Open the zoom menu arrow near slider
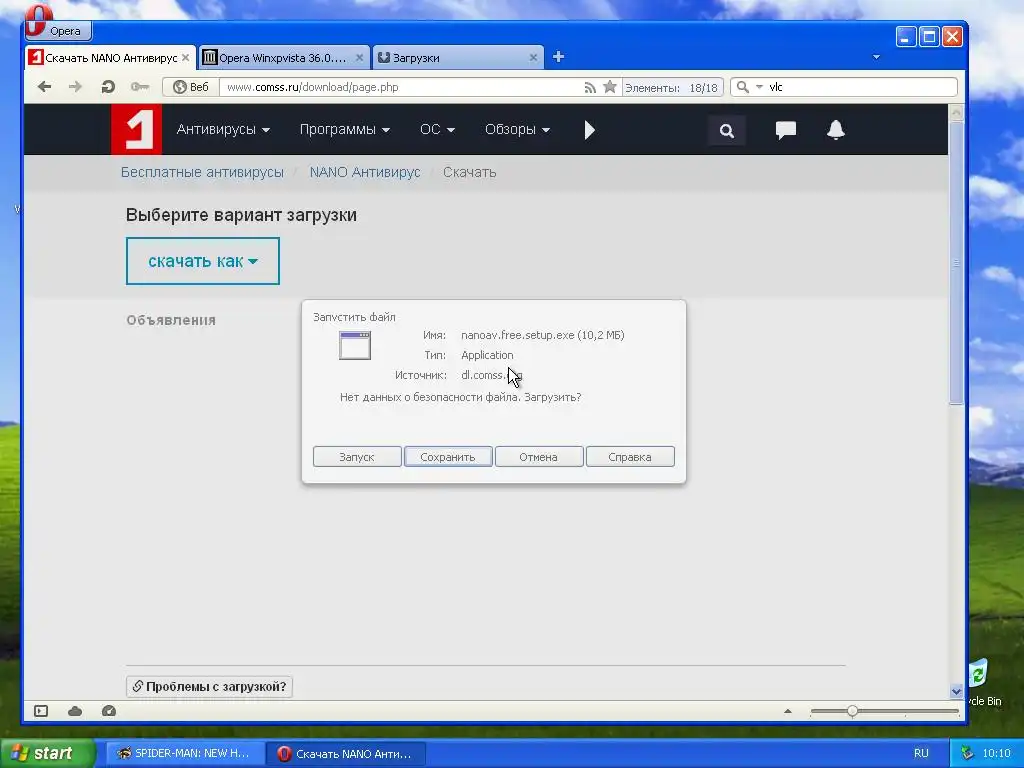The image size is (1024, 768). click(x=788, y=711)
